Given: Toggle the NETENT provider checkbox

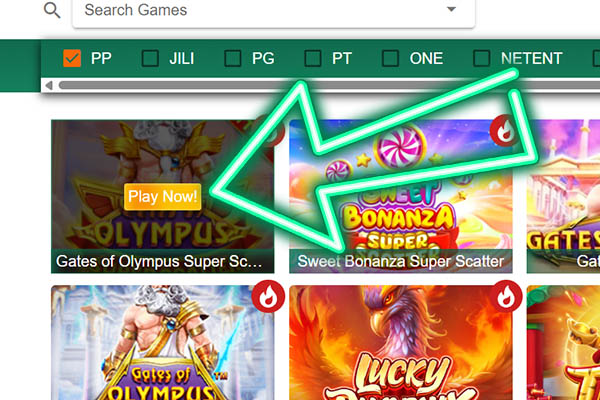Looking at the screenshot, I should (481, 59).
